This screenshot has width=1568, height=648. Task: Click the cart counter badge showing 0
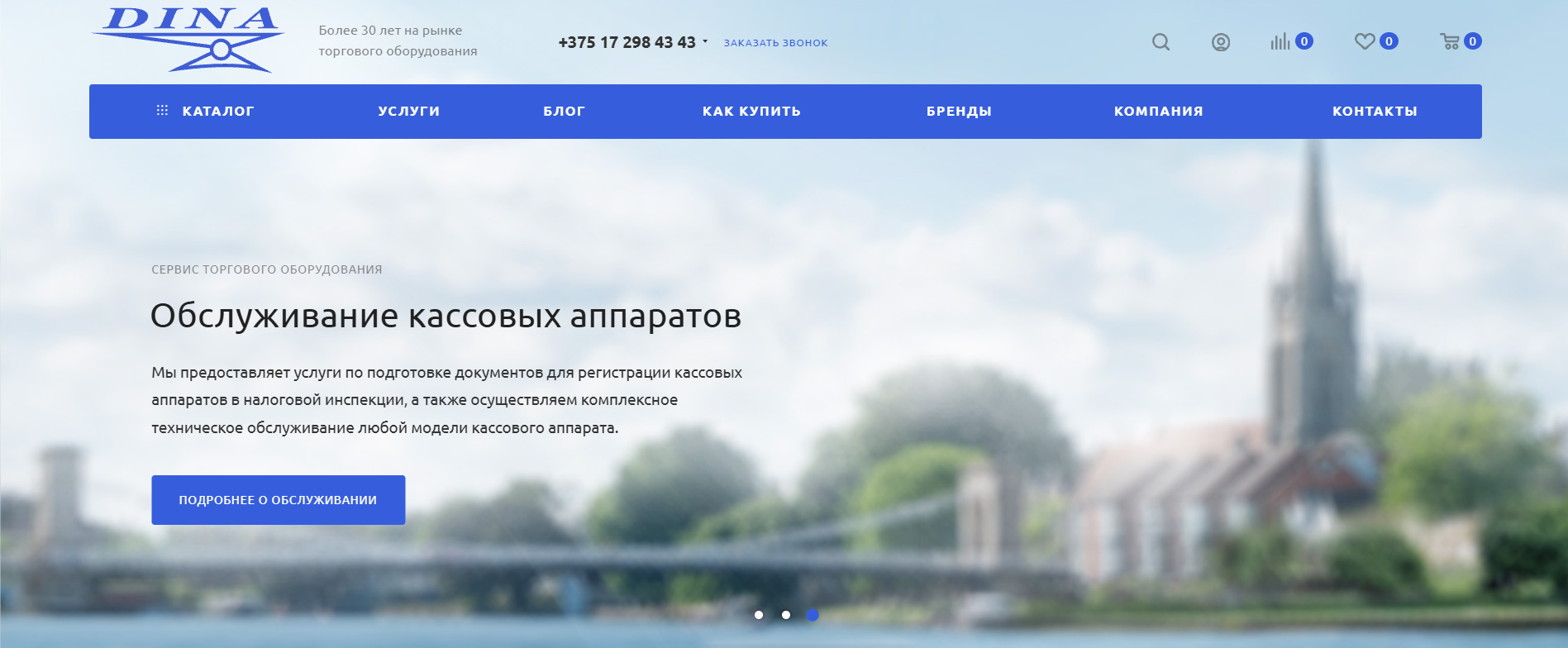pyautogui.click(x=1473, y=41)
